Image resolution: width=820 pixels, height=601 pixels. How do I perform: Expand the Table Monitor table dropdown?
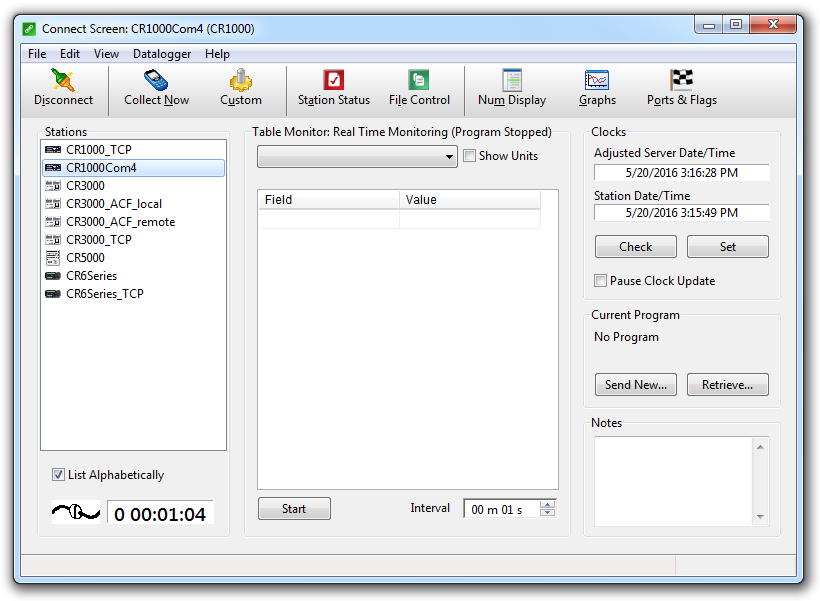point(449,157)
